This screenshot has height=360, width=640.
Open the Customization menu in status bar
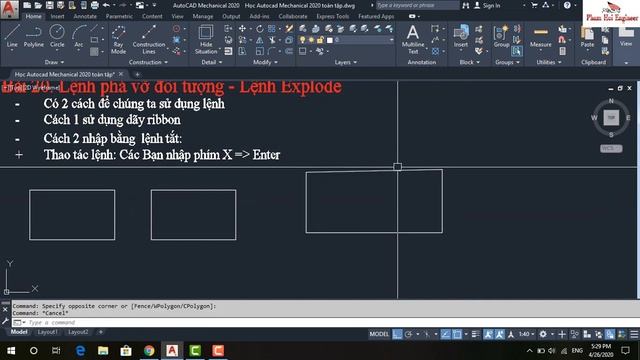tap(634, 334)
